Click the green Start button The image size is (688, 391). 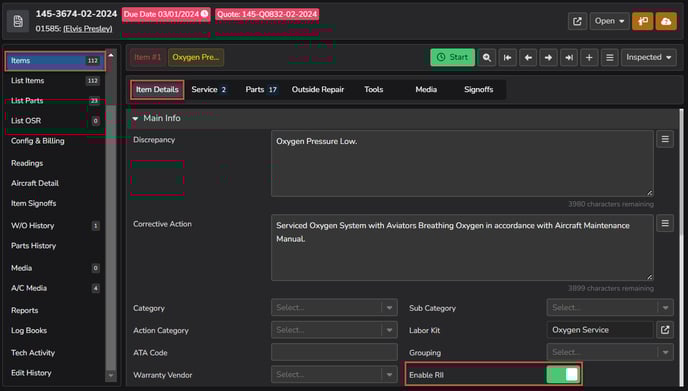click(x=452, y=57)
